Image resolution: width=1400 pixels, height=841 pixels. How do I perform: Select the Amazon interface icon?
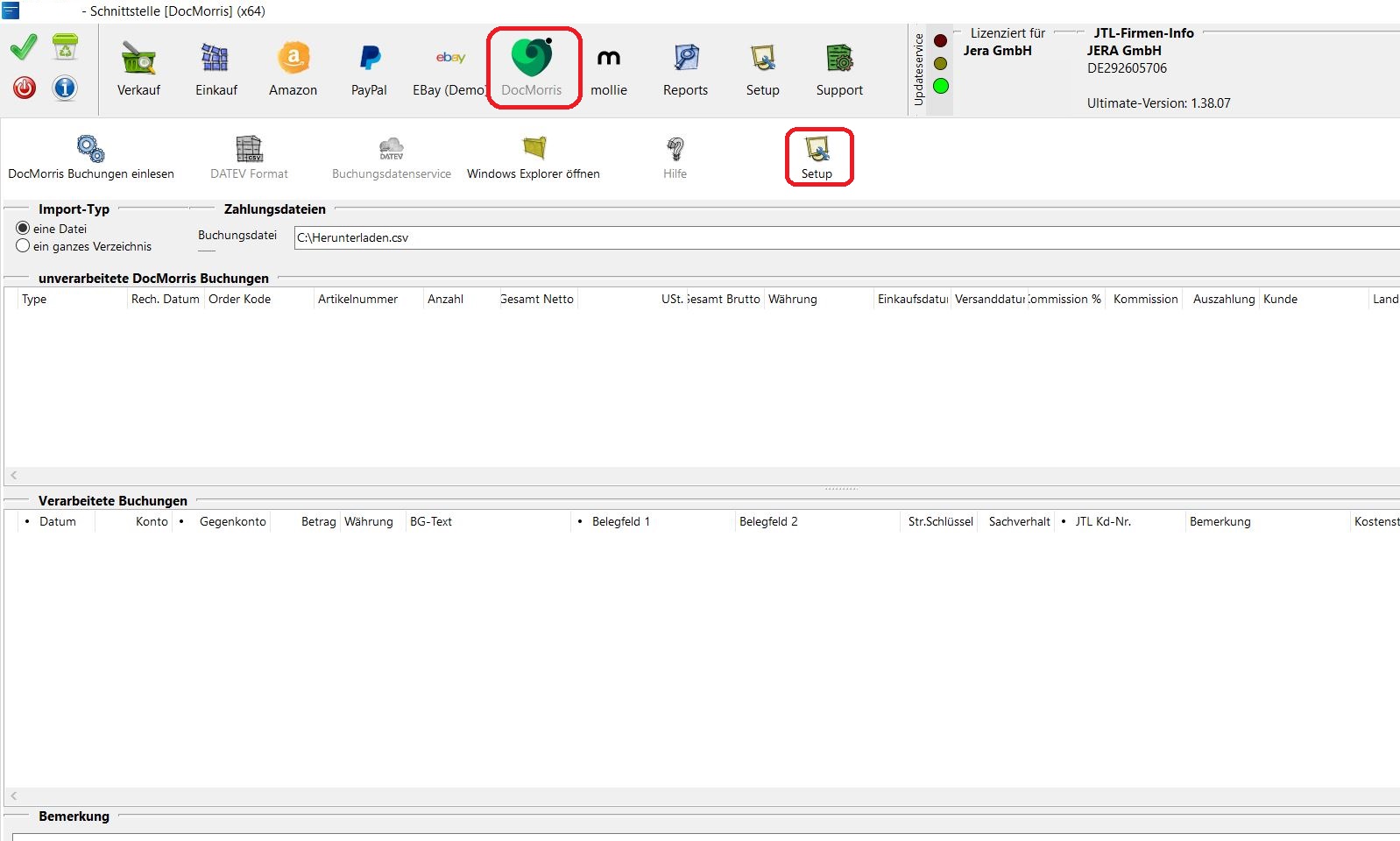click(293, 68)
